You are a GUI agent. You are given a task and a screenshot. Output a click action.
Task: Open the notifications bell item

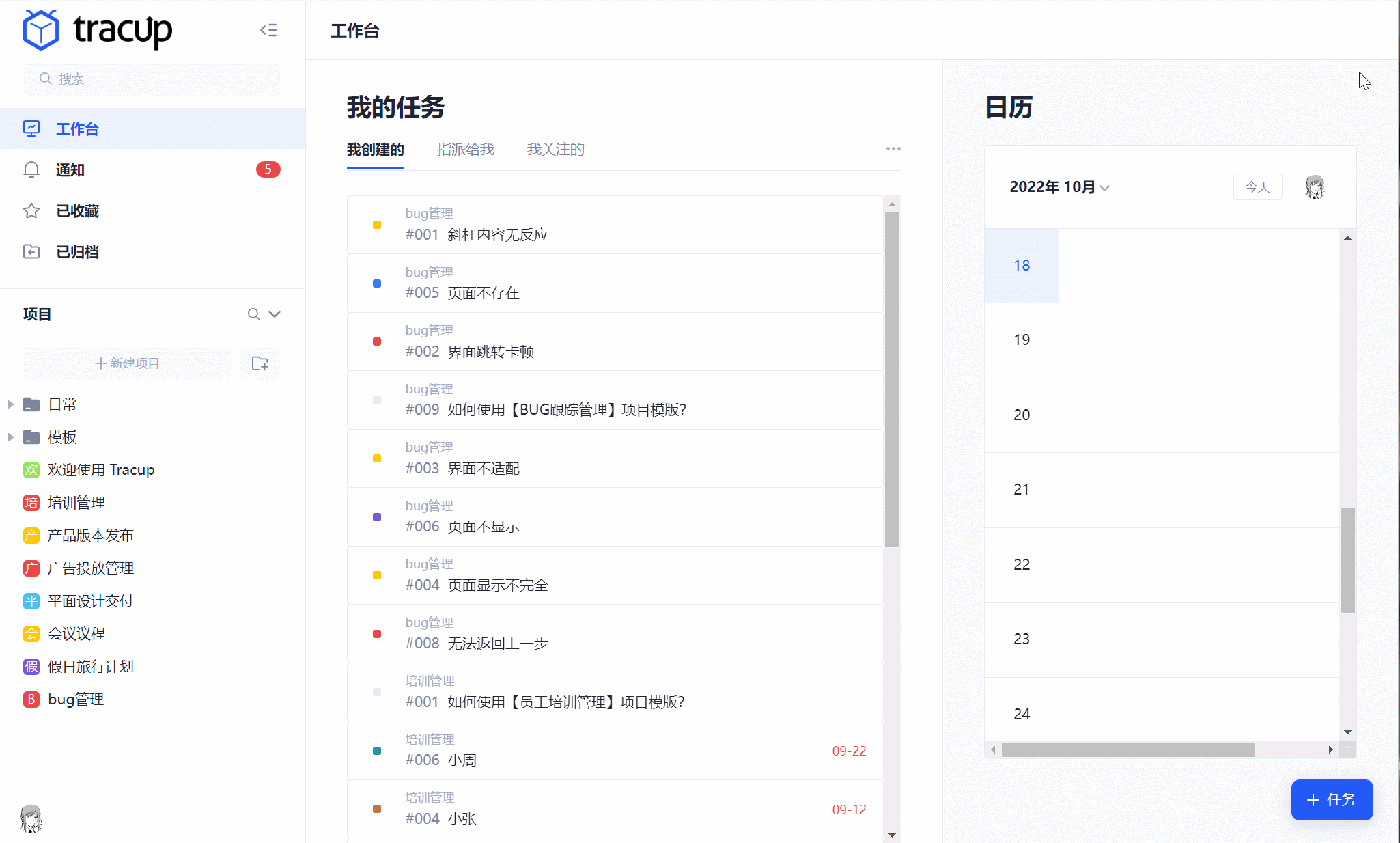[70, 169]
